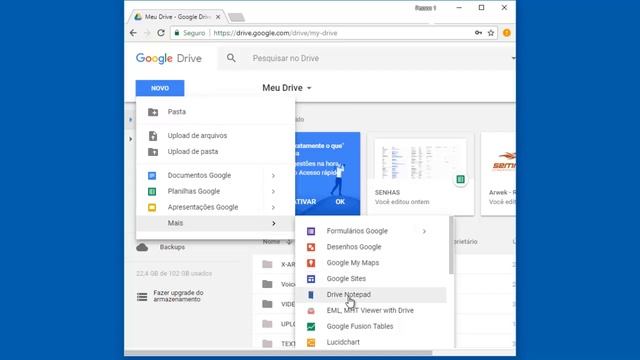The height and width of the screenshot is (360, 640).
Task: Open the Backups section
Action: click(x=172, y=247)
